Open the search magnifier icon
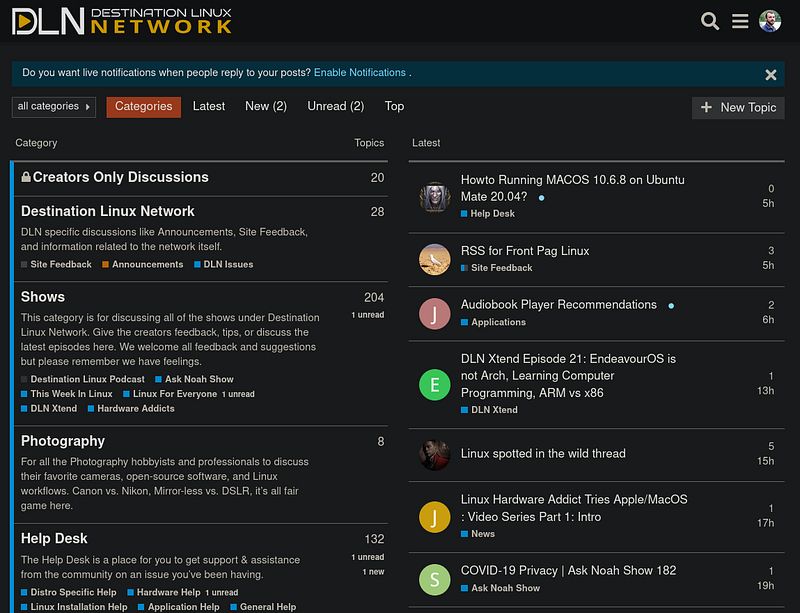The width and height of the screenshot is (800, 613). (710, 21)
